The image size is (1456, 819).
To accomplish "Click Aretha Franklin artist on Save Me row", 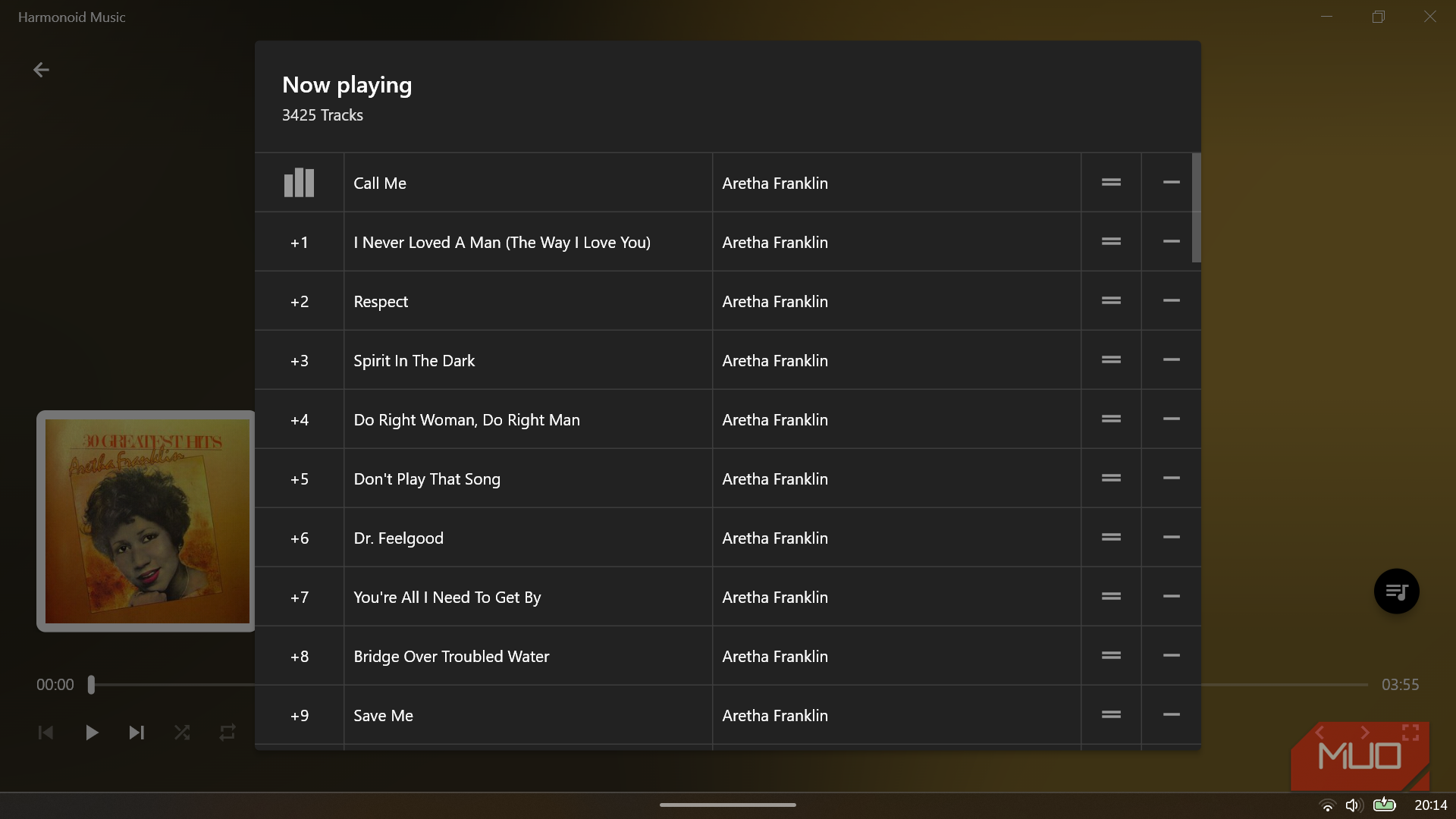I will point(775,716).
